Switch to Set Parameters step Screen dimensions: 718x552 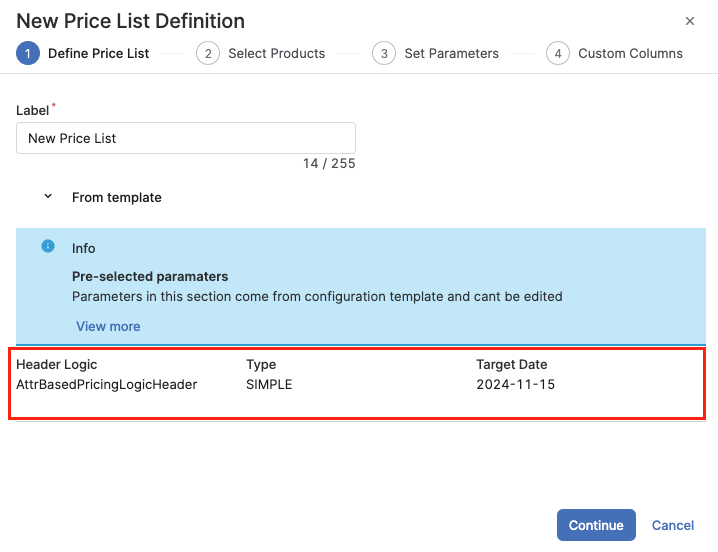(451, 53)
